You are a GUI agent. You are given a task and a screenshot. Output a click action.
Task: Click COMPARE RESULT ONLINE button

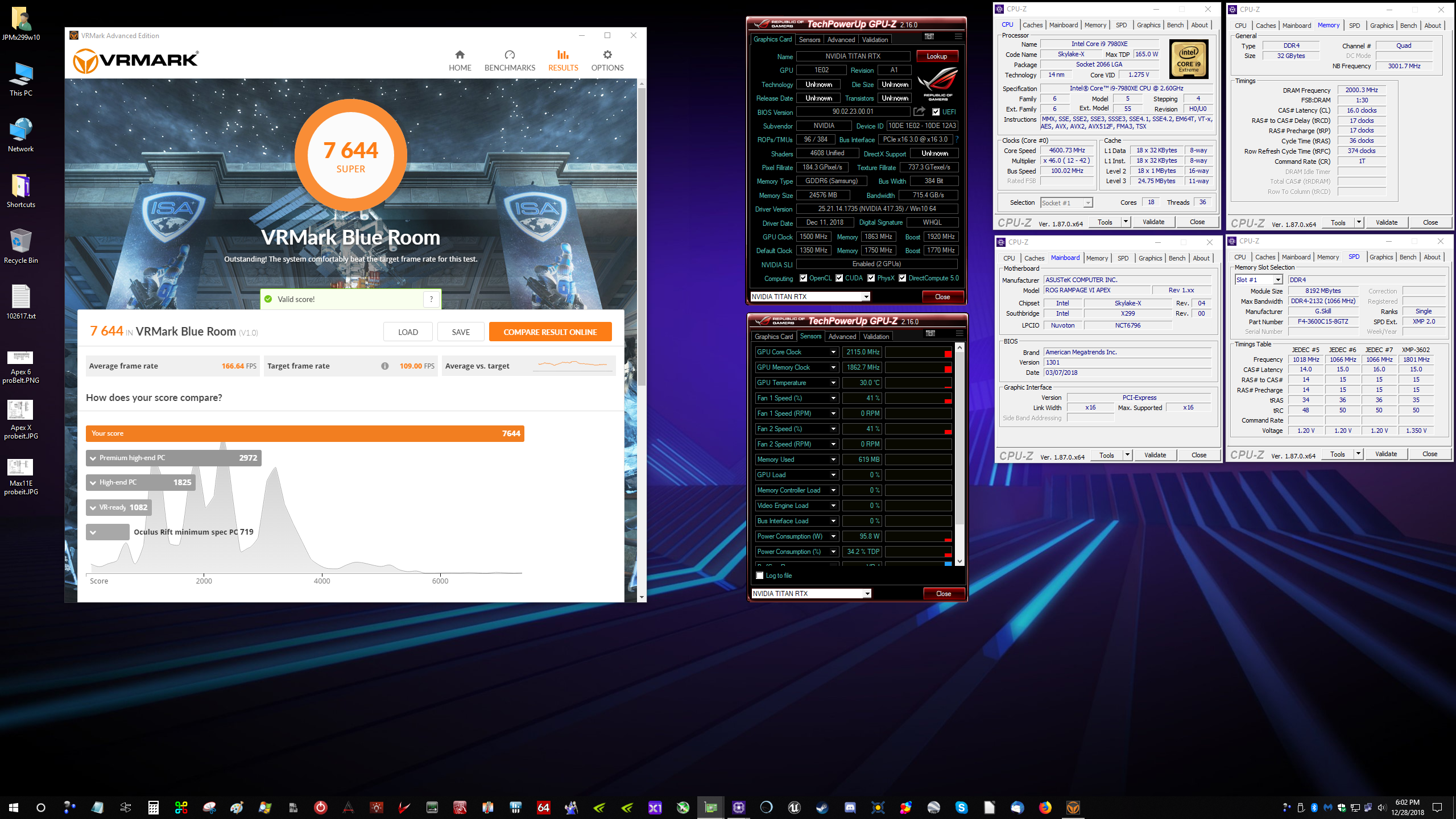550,332
